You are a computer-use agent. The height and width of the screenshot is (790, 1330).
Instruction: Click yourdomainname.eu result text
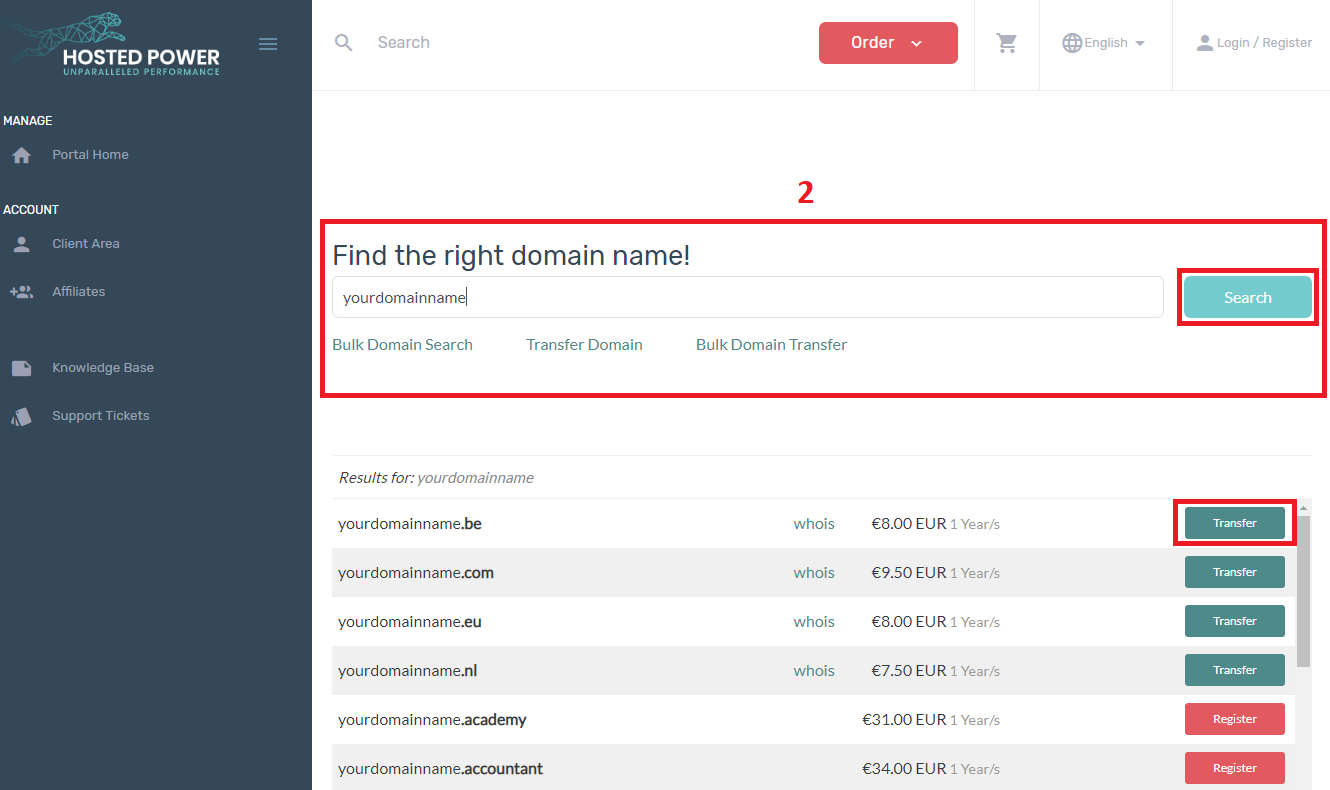click(x=410, y=622)
